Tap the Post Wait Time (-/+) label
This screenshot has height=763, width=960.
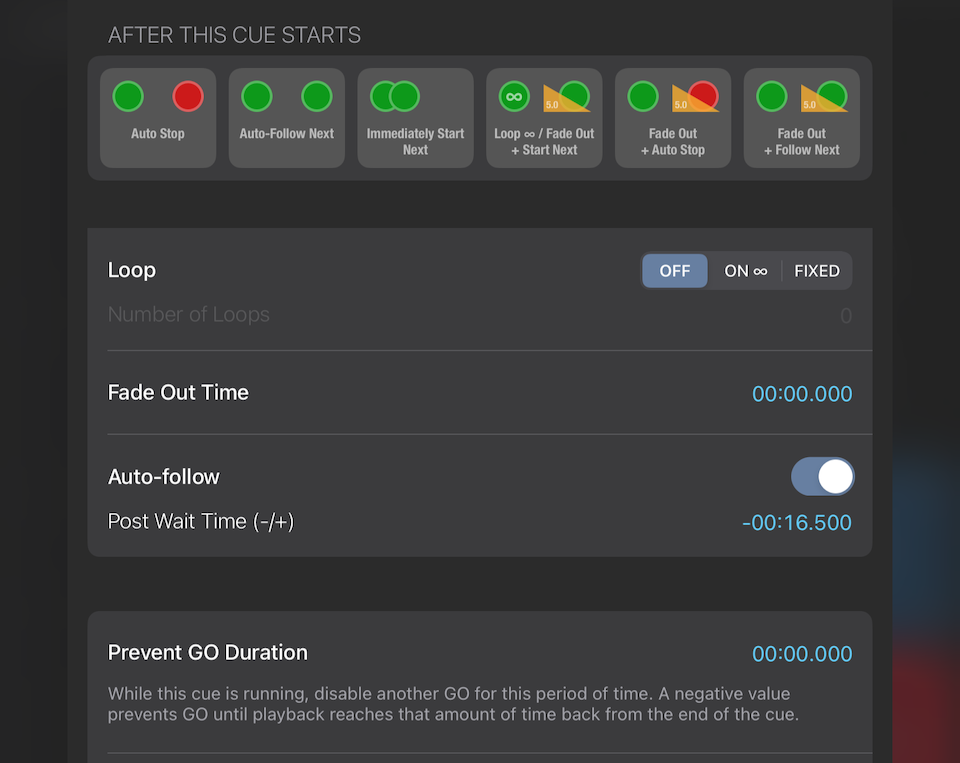click(201, 521)
